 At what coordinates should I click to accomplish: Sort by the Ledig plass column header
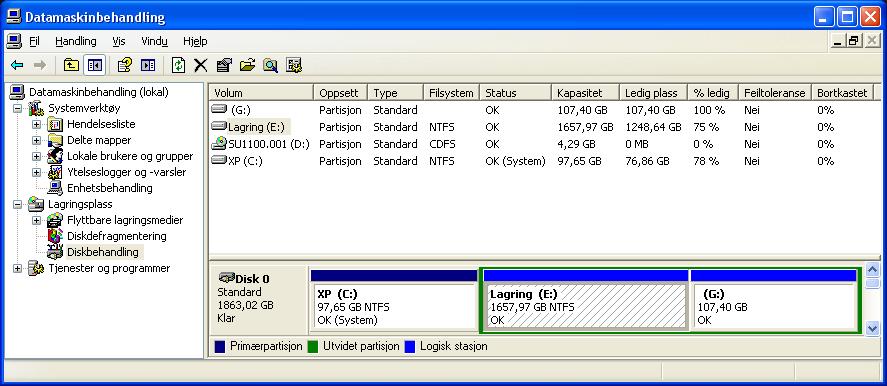tap(653, 93)
